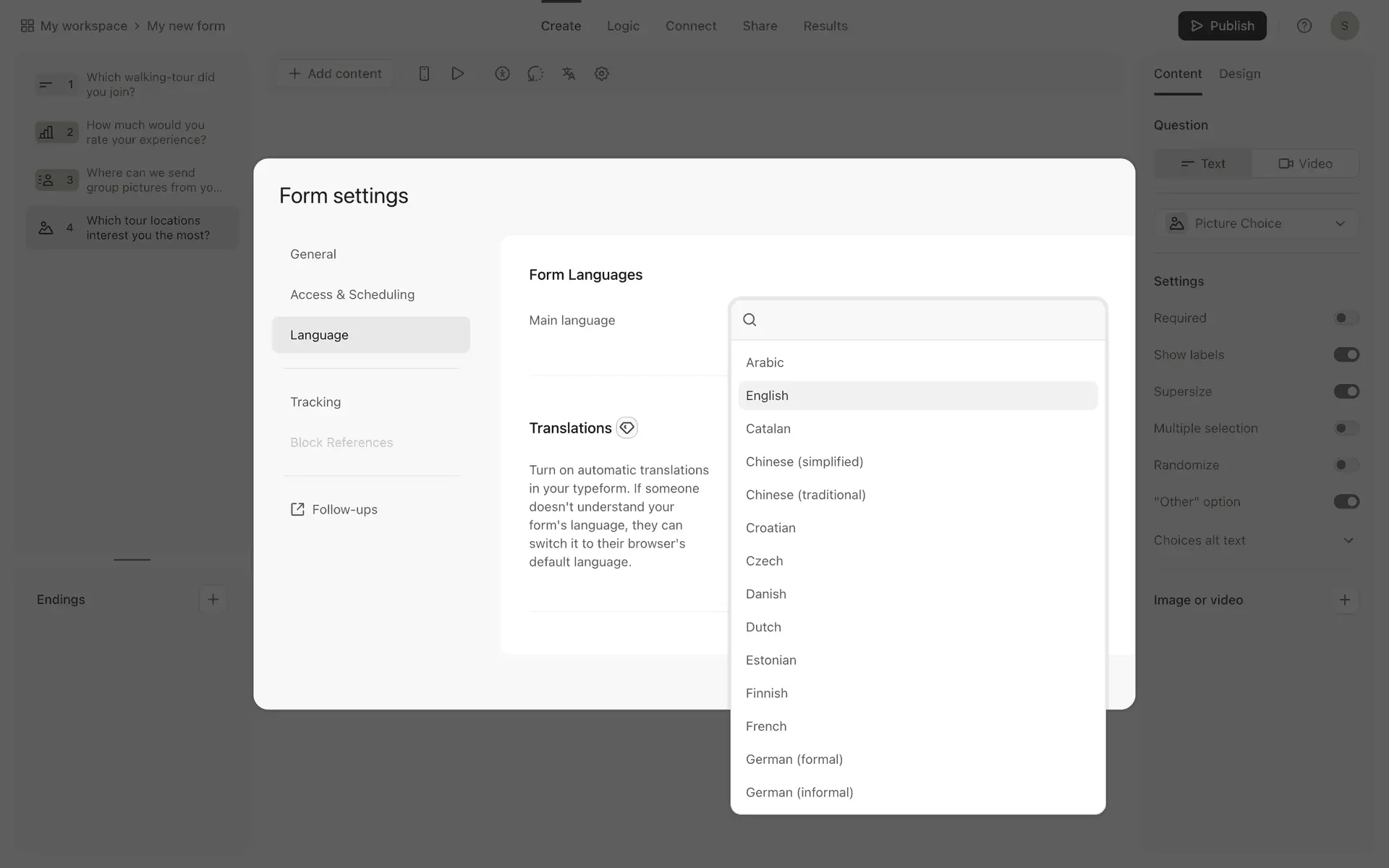Select French from the language list
1389x868 pixels.
pos(766,726)
